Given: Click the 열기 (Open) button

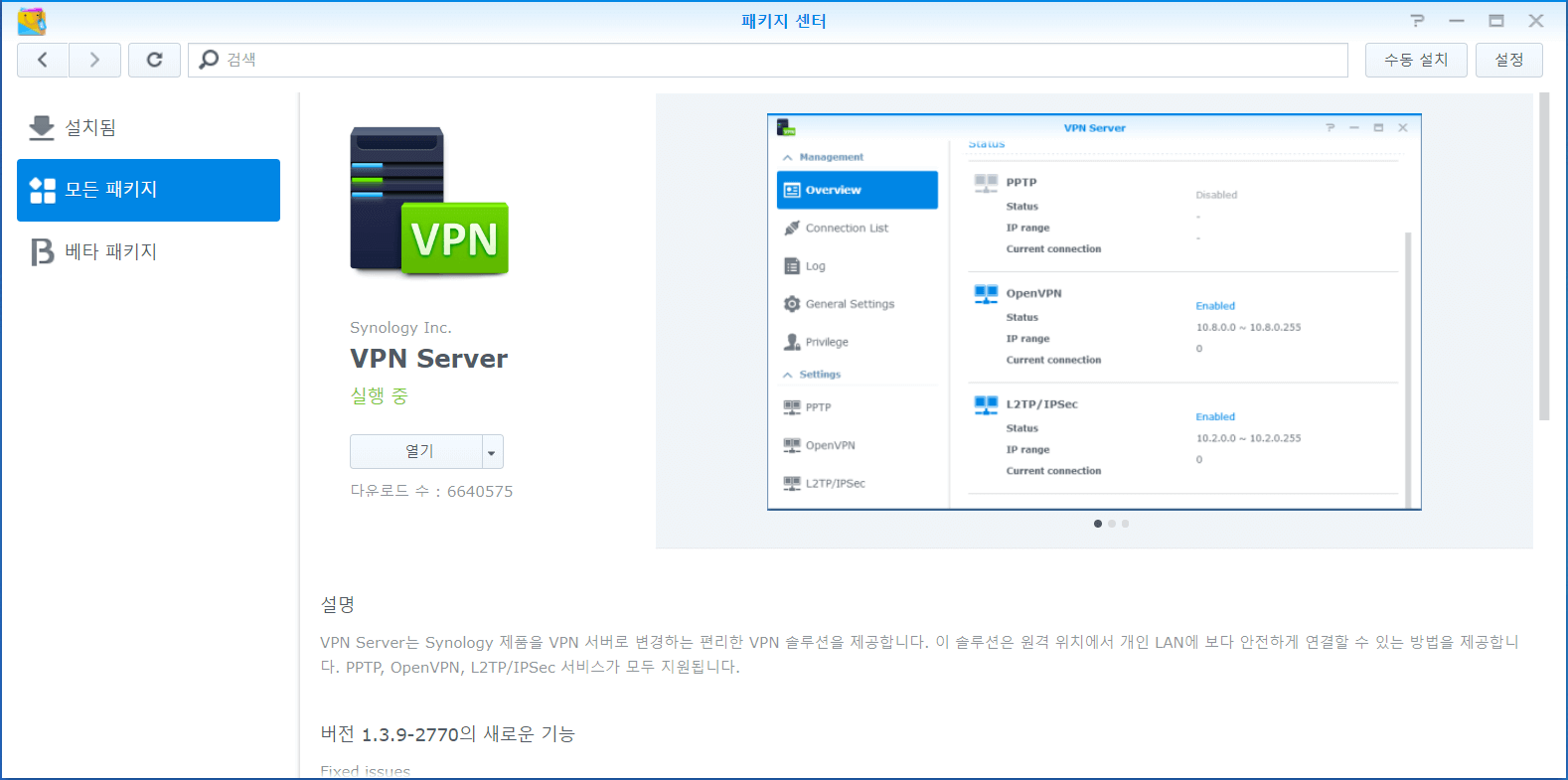Looking at the screenshot, I should 417,451.
